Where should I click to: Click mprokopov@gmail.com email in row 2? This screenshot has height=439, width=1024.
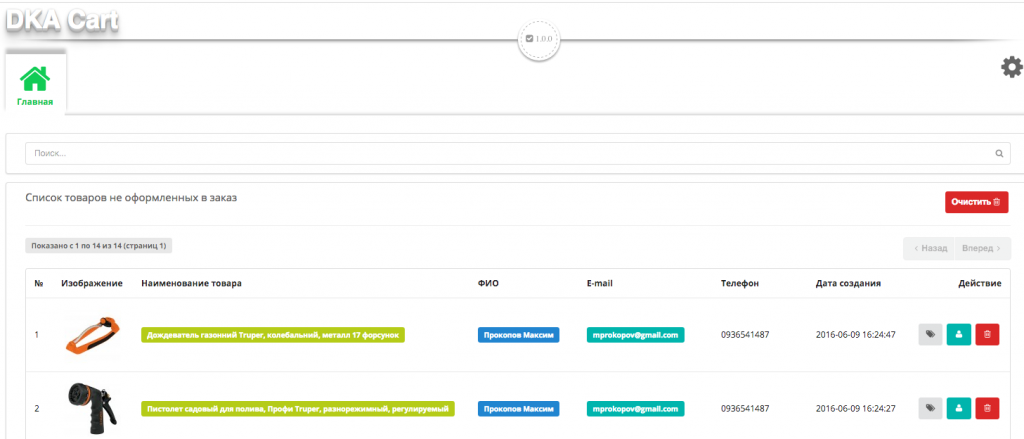635,408
